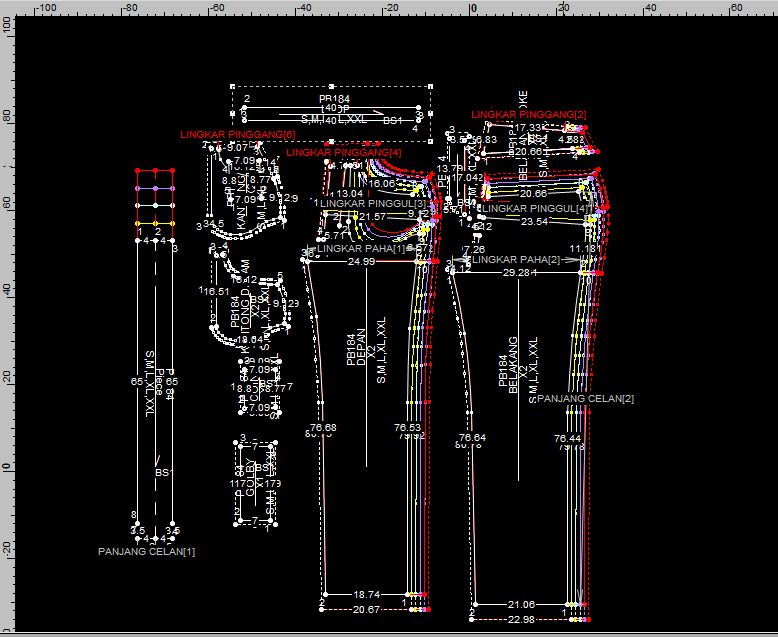The width and height of the screenshot is (778, 637).
Task: Select the 21.57 front hip dimension
Action: click(372, 216)
